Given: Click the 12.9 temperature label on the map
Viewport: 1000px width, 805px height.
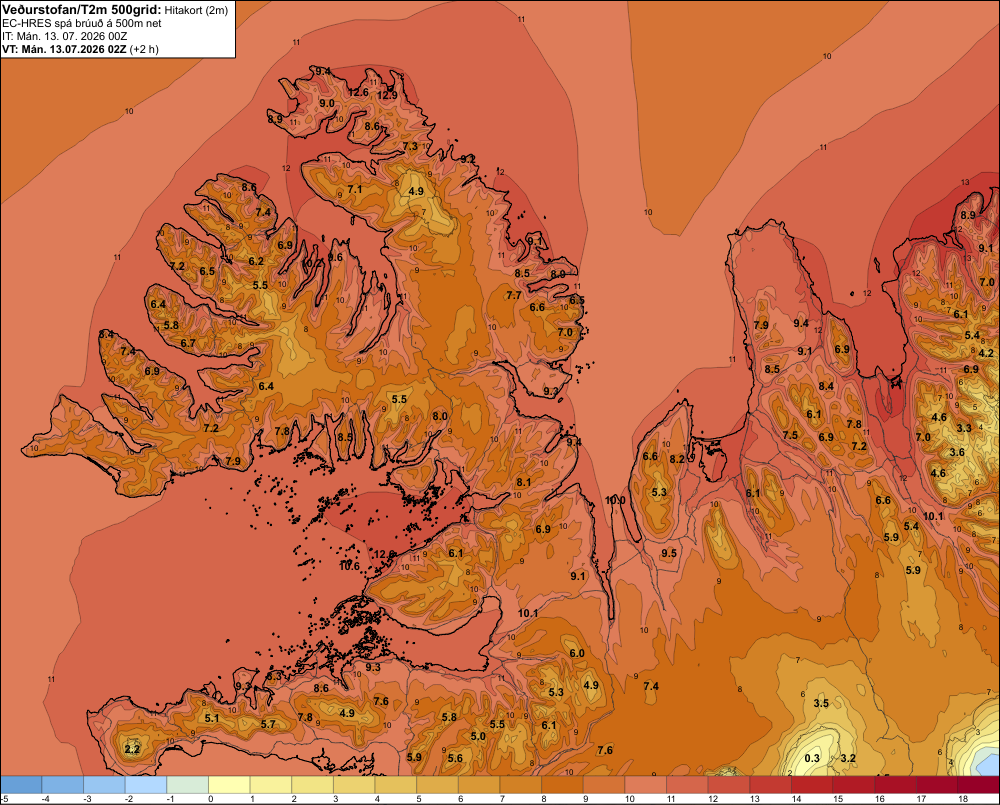Looking at the screenshot, I should 387,95.
